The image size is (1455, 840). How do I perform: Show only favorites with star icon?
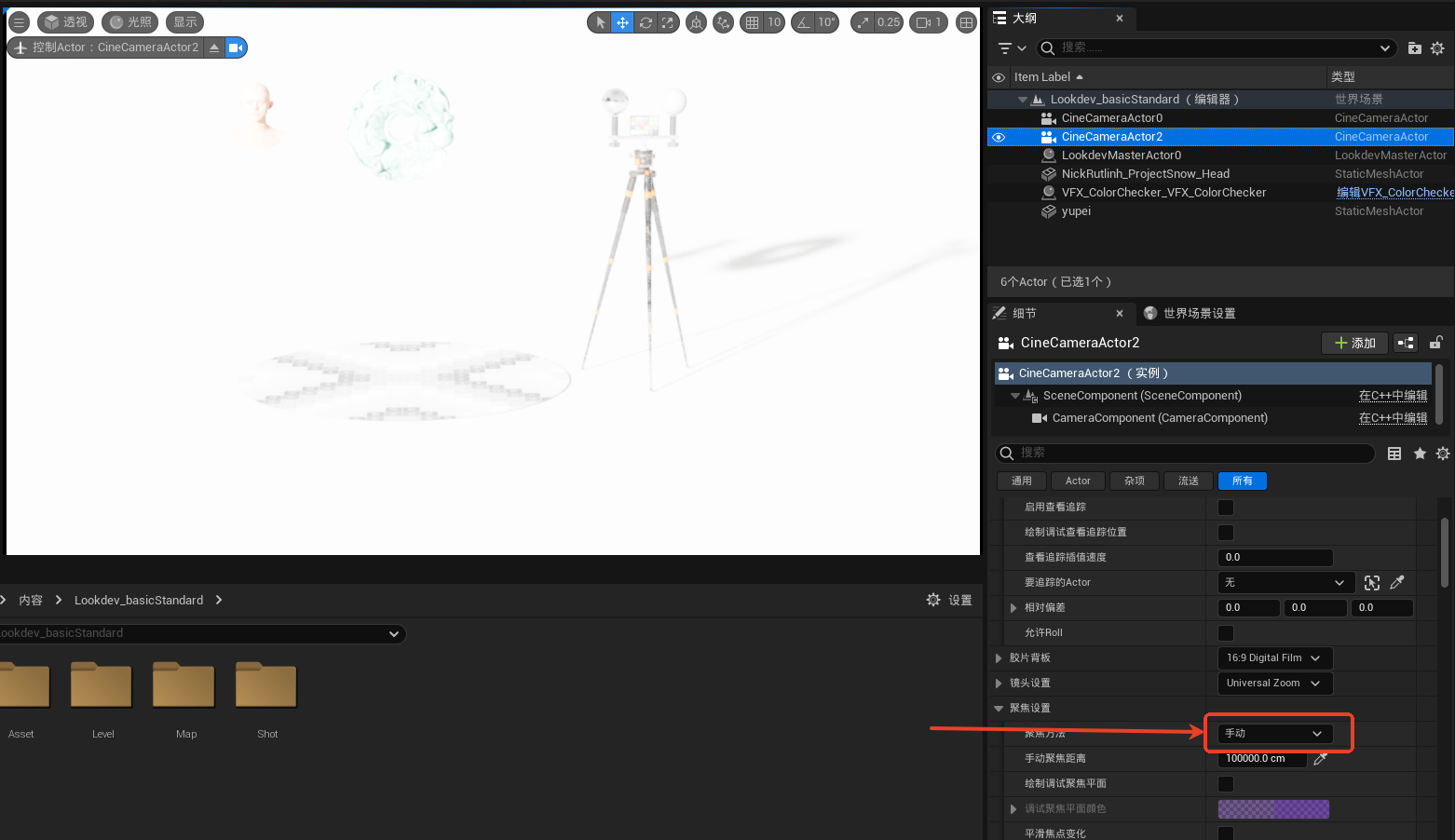click(1420, 454)
